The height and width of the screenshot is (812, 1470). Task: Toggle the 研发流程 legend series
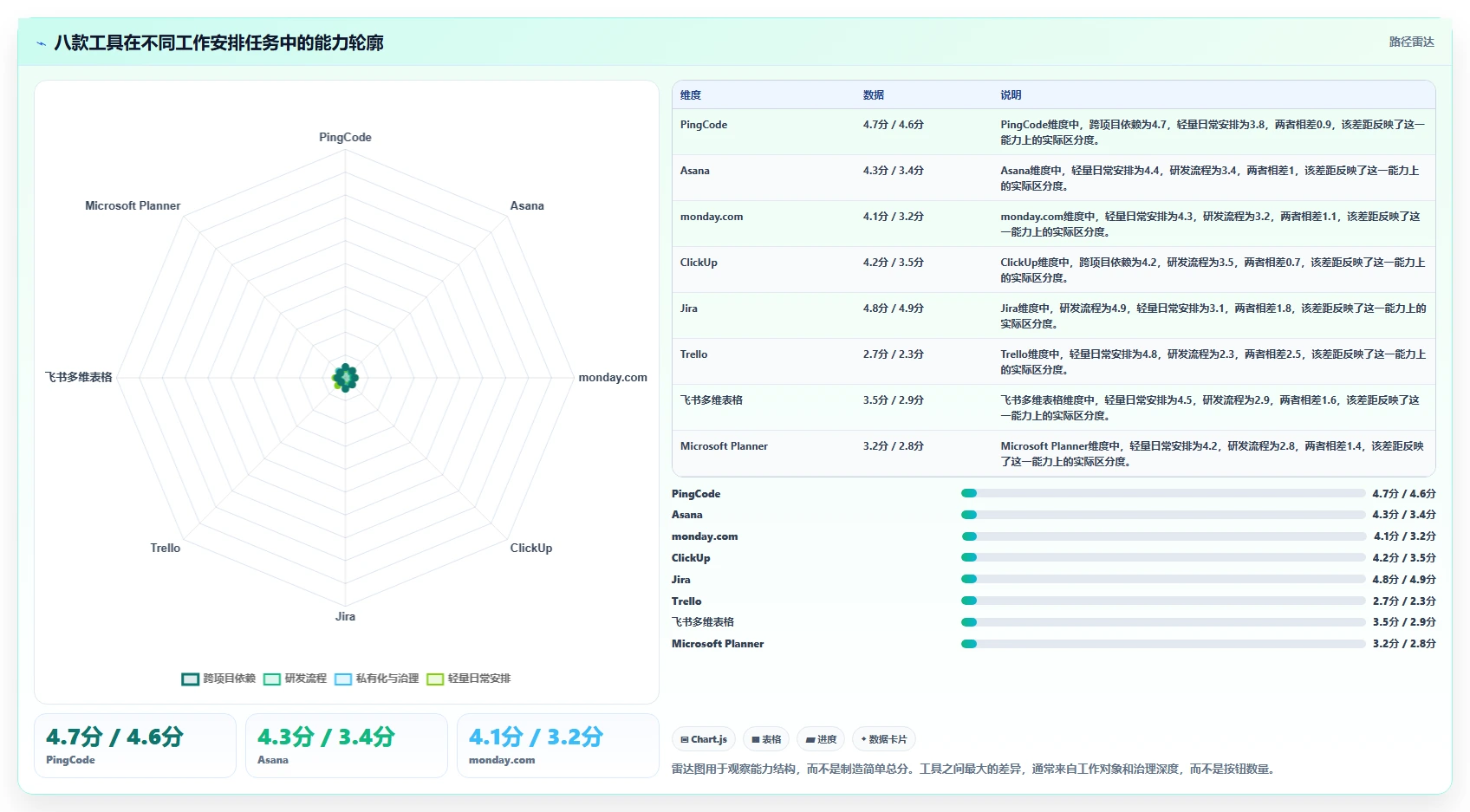point(295,679)
